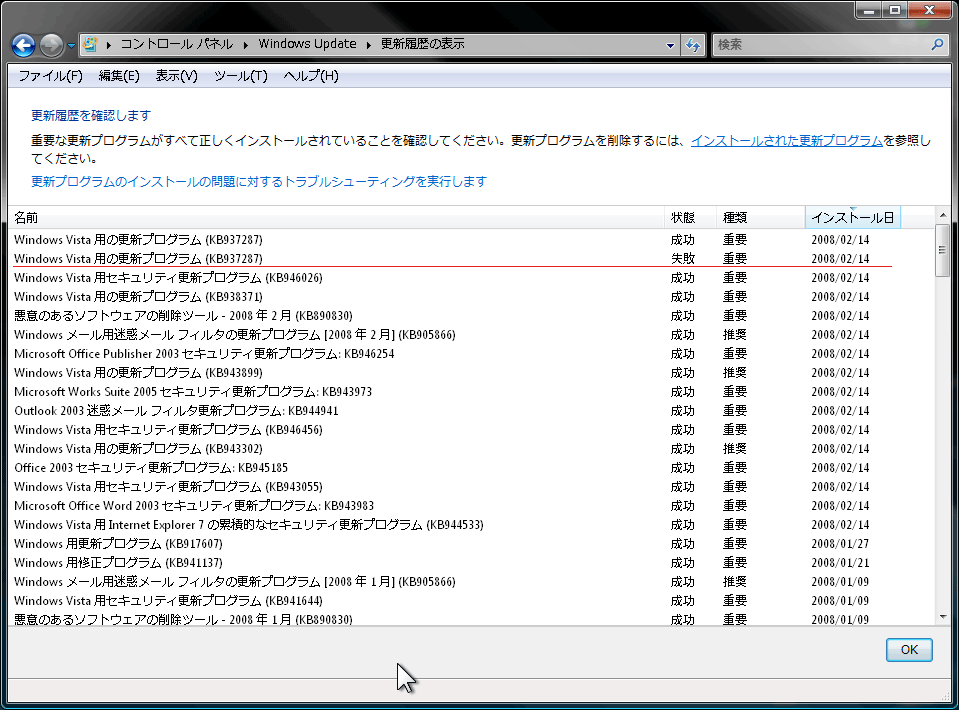Click scrollbar up arrow
959x710 pixels.
[942, 215]
